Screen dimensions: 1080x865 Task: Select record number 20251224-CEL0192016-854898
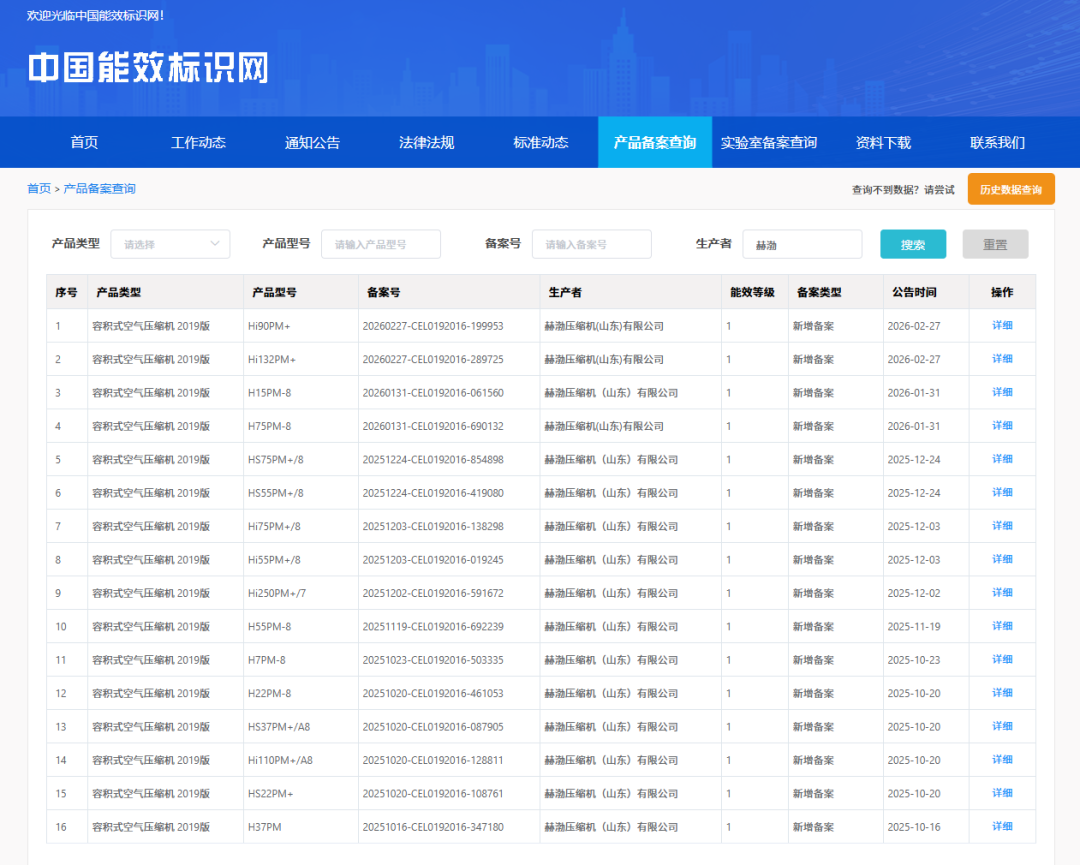click(x=433, y=459)
